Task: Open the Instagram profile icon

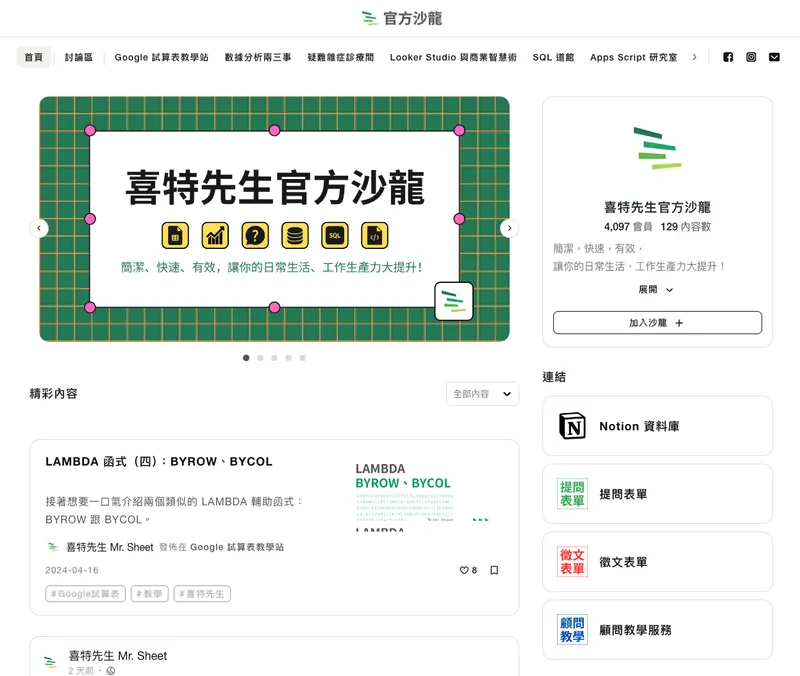Action: click(x=751, y=57)
